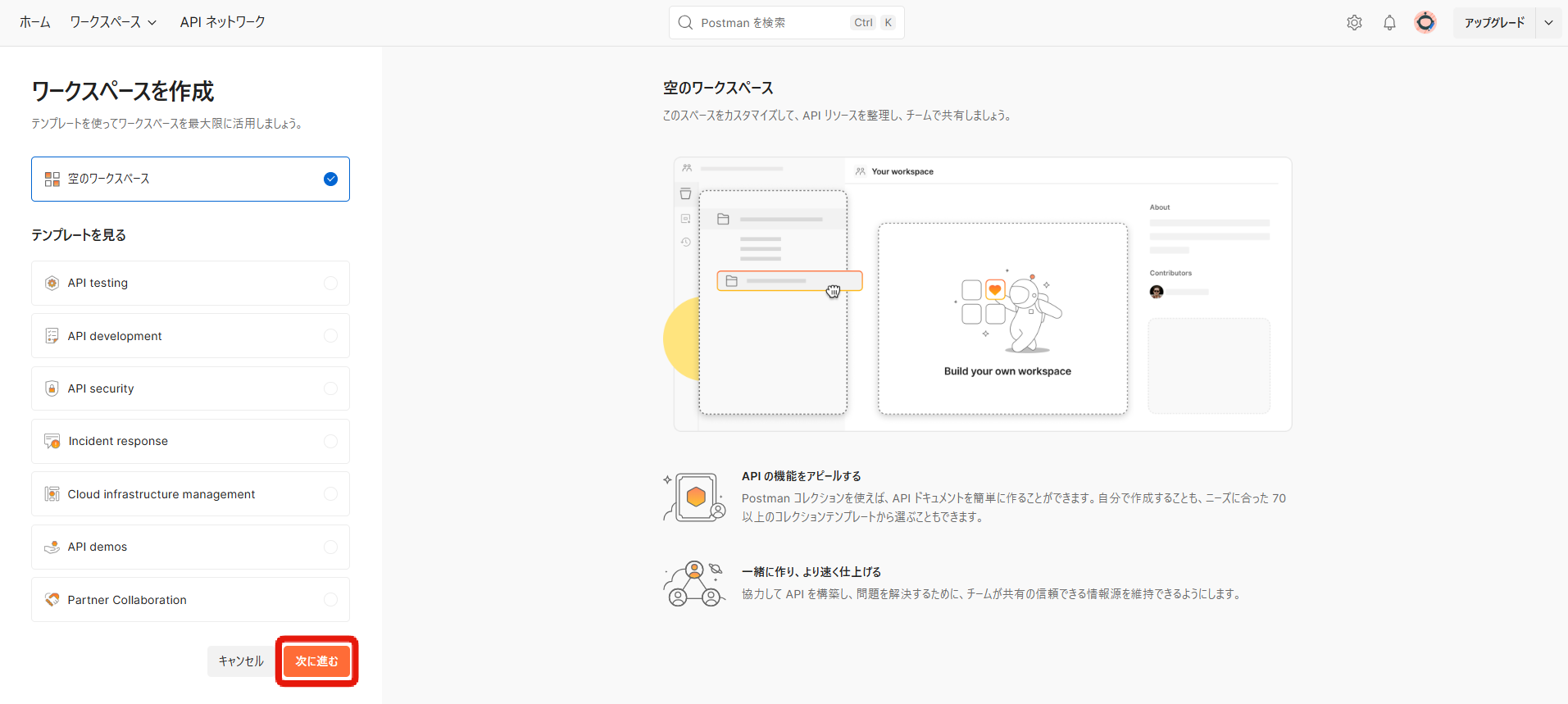1568x704 pixels.
Task: Select the API testing radio button
Action: (x=330, y=283)
